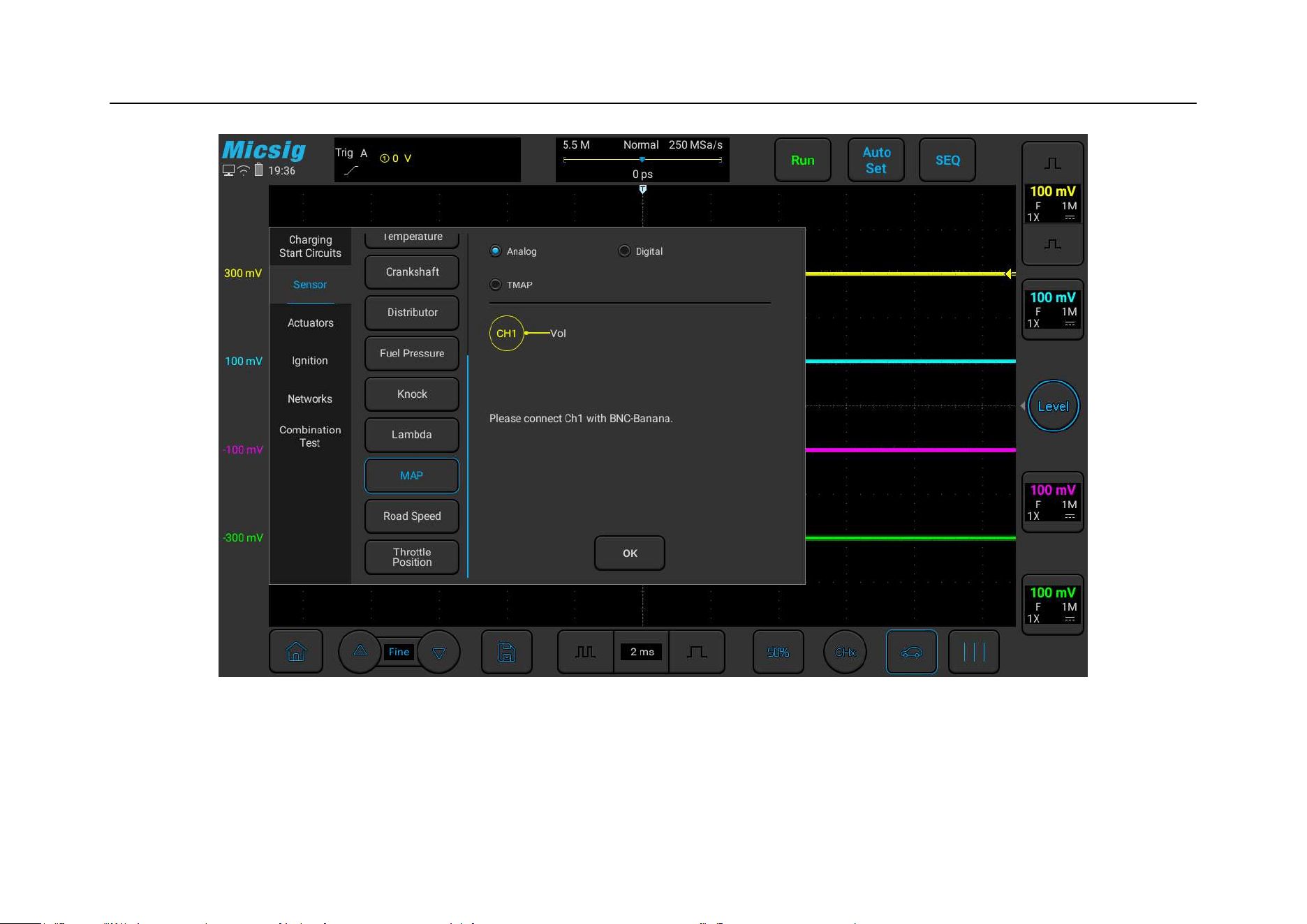Click the SEQ button

(x=947, y=160)
